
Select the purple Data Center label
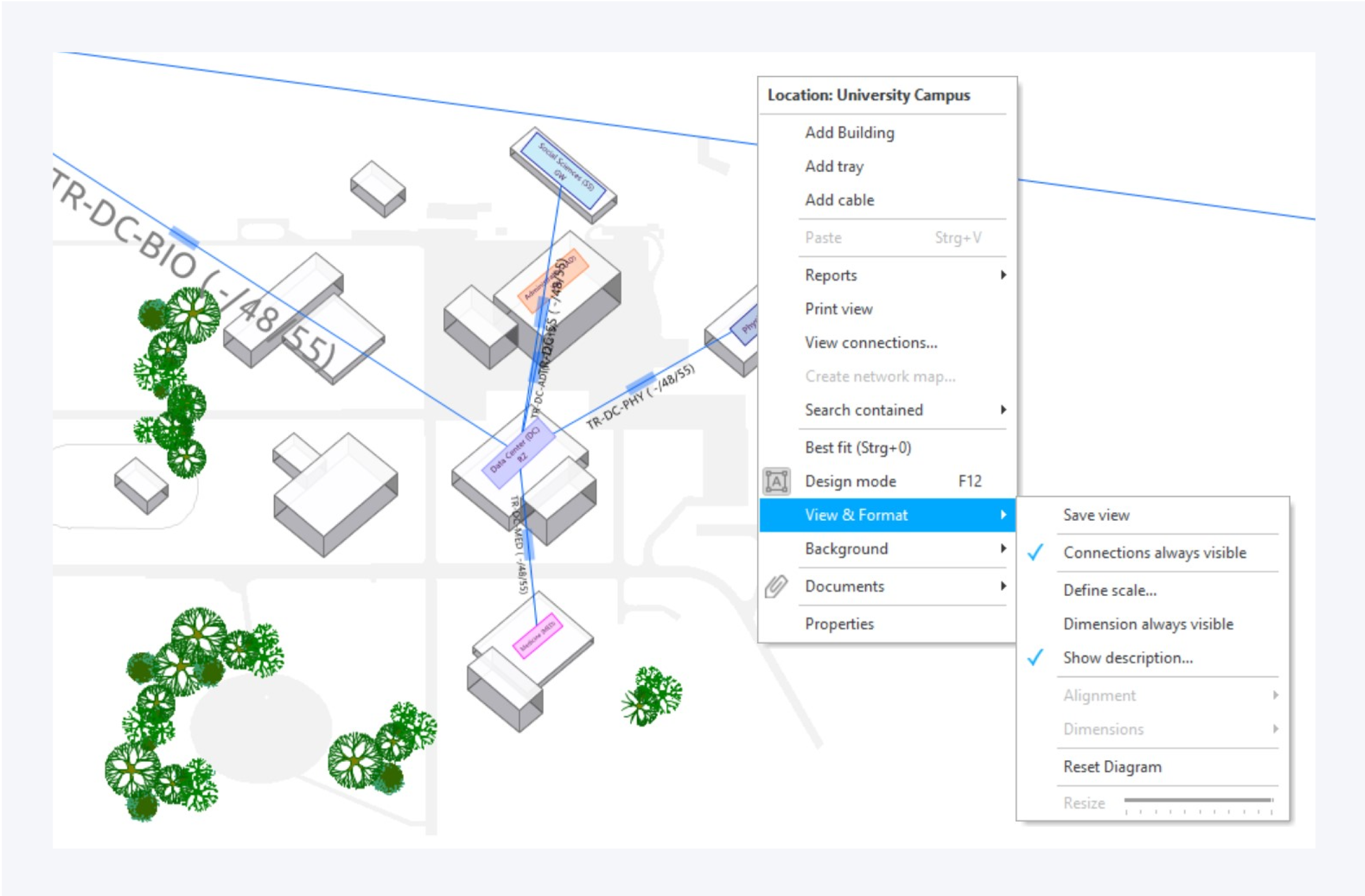coord(519,454)
